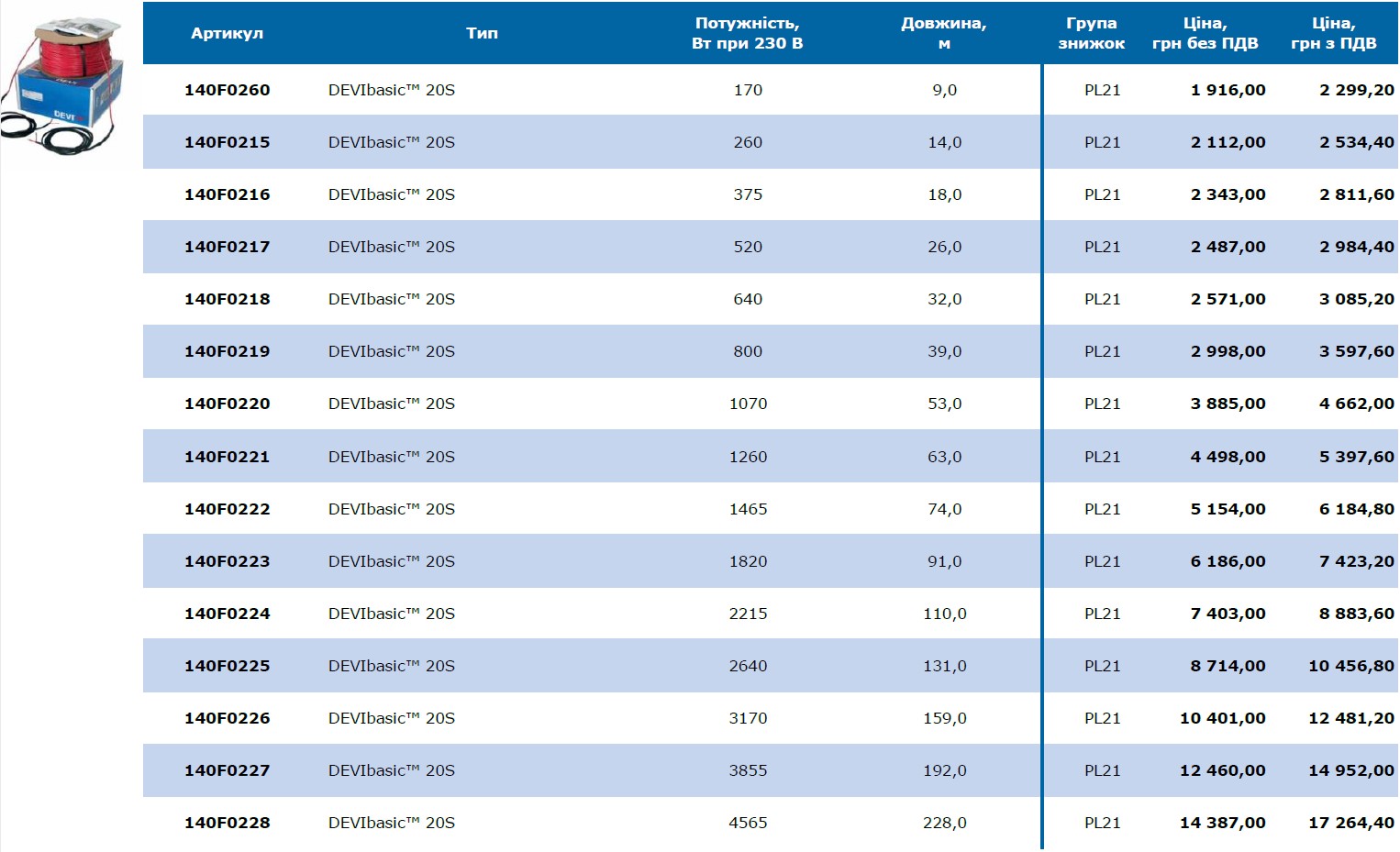The width and height of the screenshot is (1400, 852).
Task: Select article number 140F0223
Action: pyautogui.click(x=228, y=561)
